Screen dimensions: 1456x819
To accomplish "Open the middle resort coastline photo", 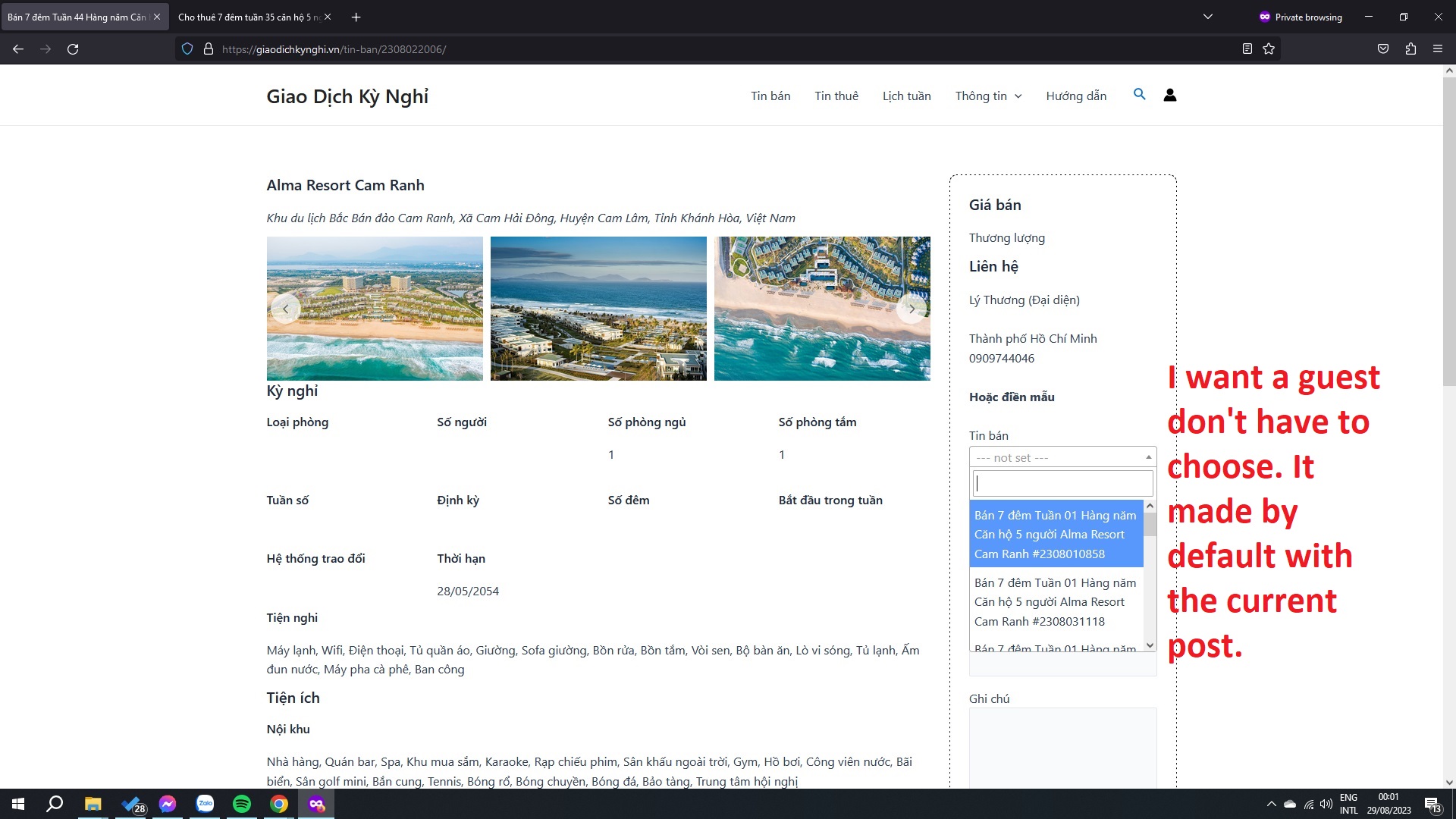I will click(x=598, y=309).
